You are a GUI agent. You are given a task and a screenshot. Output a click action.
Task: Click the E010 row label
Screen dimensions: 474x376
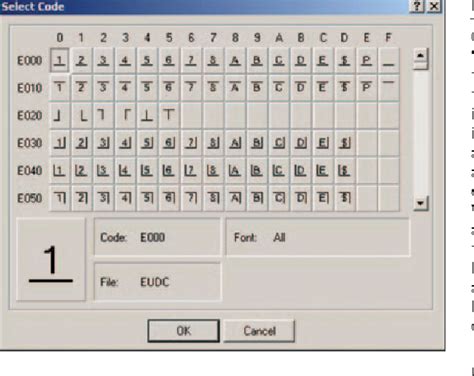pyautogui.click(x=30, y=88)
